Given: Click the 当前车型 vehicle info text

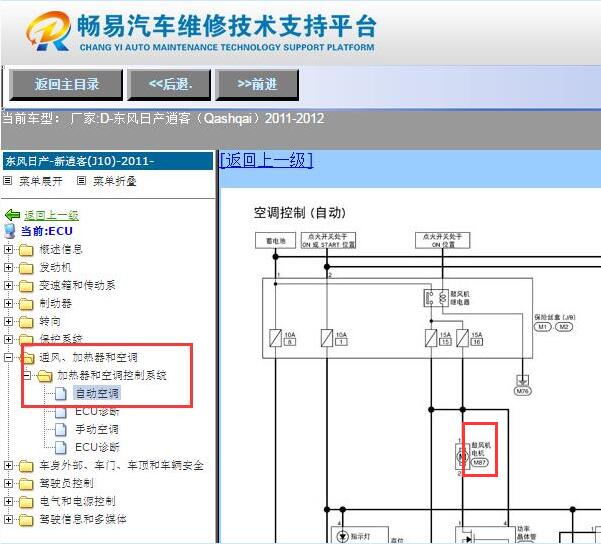Looking at the screenshot, I should [163, 118].
